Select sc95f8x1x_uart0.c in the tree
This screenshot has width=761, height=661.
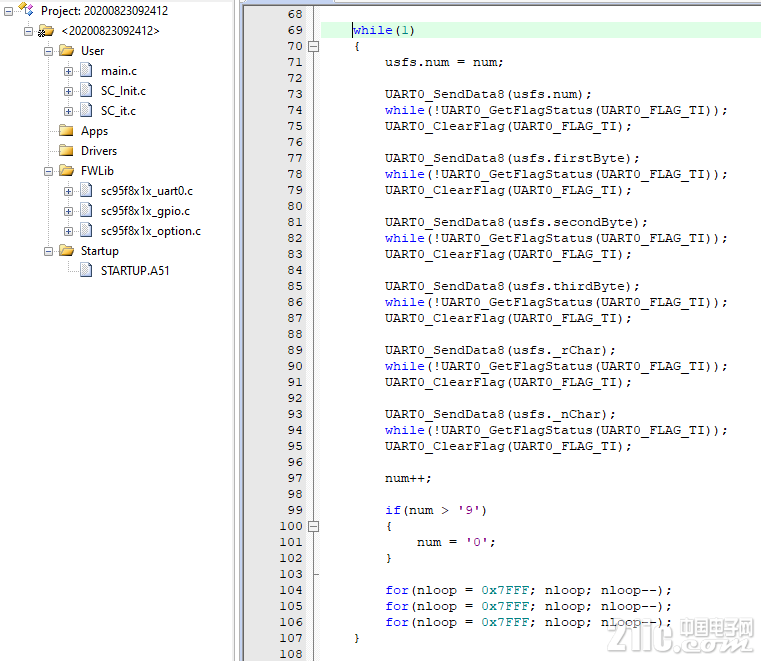(x=147, y=191)
